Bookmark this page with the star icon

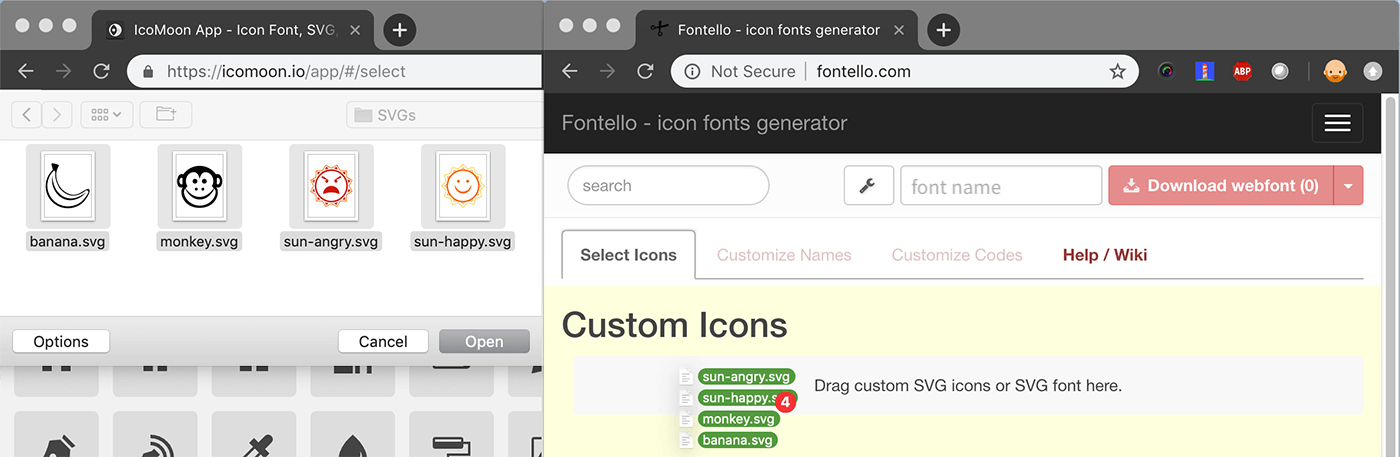pos(1118,71)
